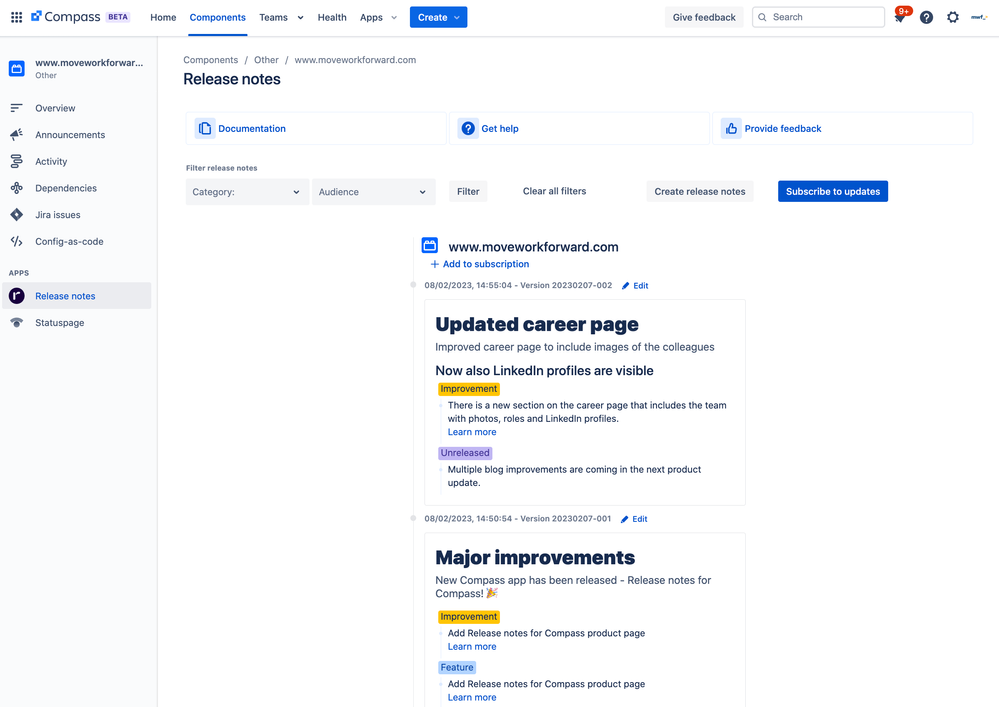Click Other breadcrumb link

coord(266,60)
